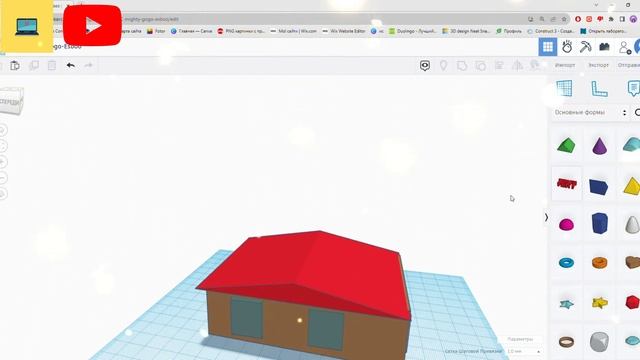Click the ungroup shapes icon

[481, 65]
